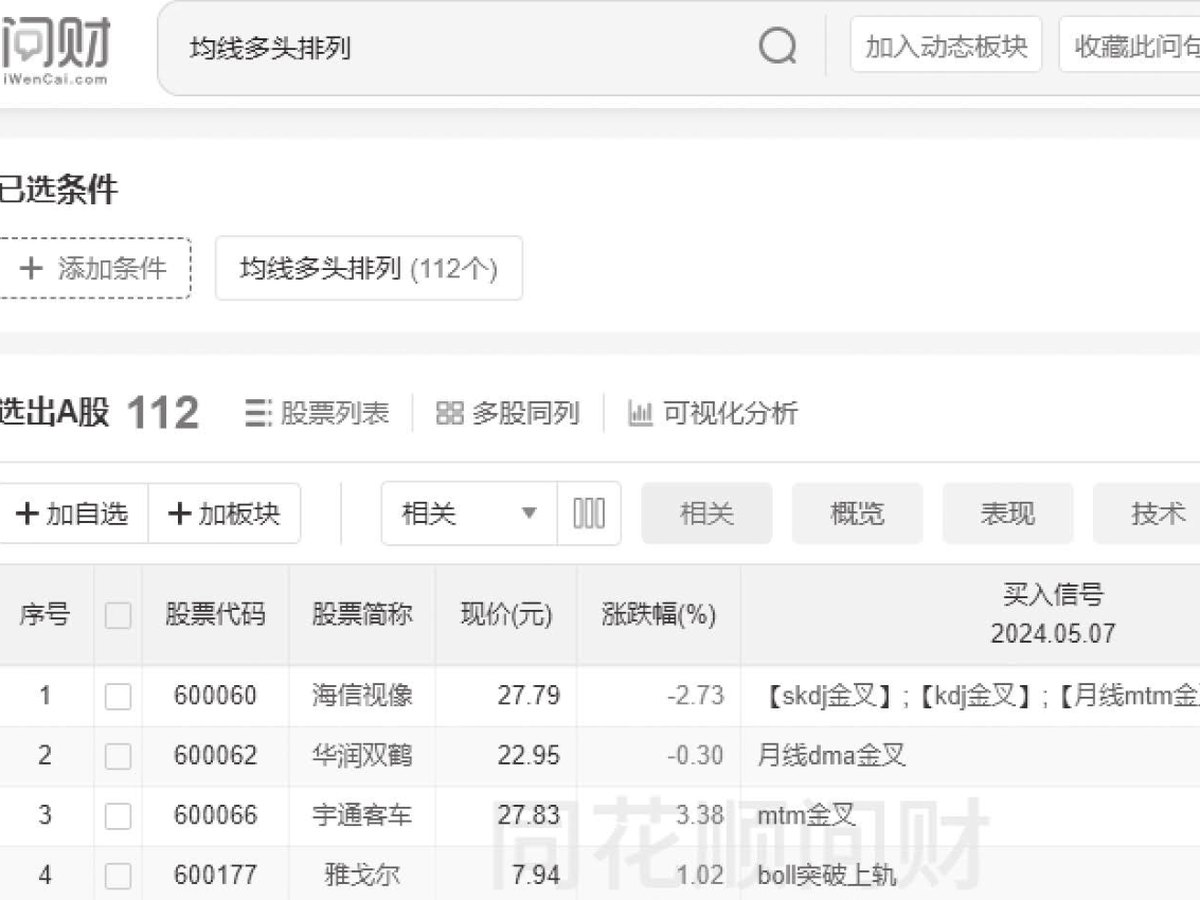Select the 相关 tab button
The height and width of the screenshot is (900, 1200).
707,514
